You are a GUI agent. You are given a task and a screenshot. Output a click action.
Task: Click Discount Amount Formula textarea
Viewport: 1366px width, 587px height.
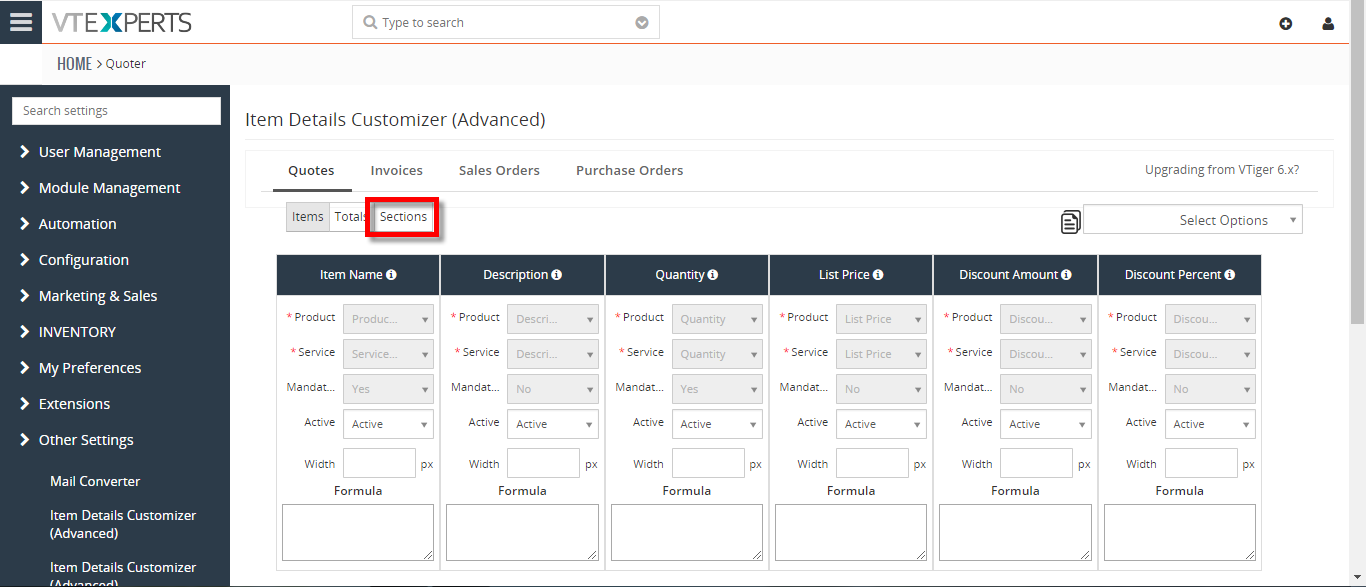pos(1015,532)
